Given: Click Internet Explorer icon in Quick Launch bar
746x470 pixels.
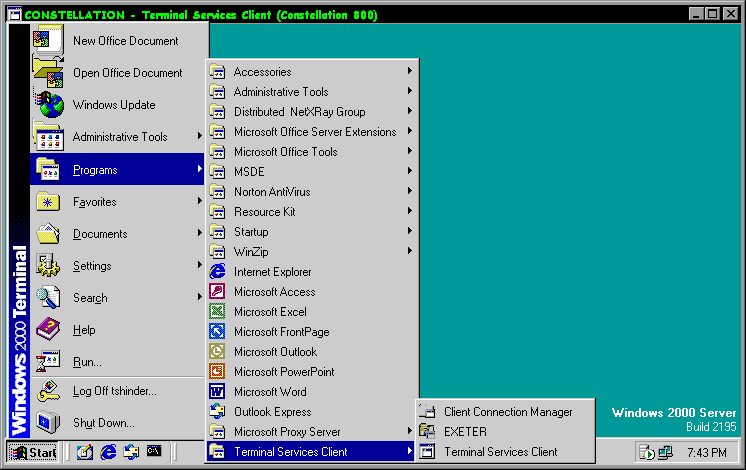Looking at the screenshot, I should click(108, 452).
